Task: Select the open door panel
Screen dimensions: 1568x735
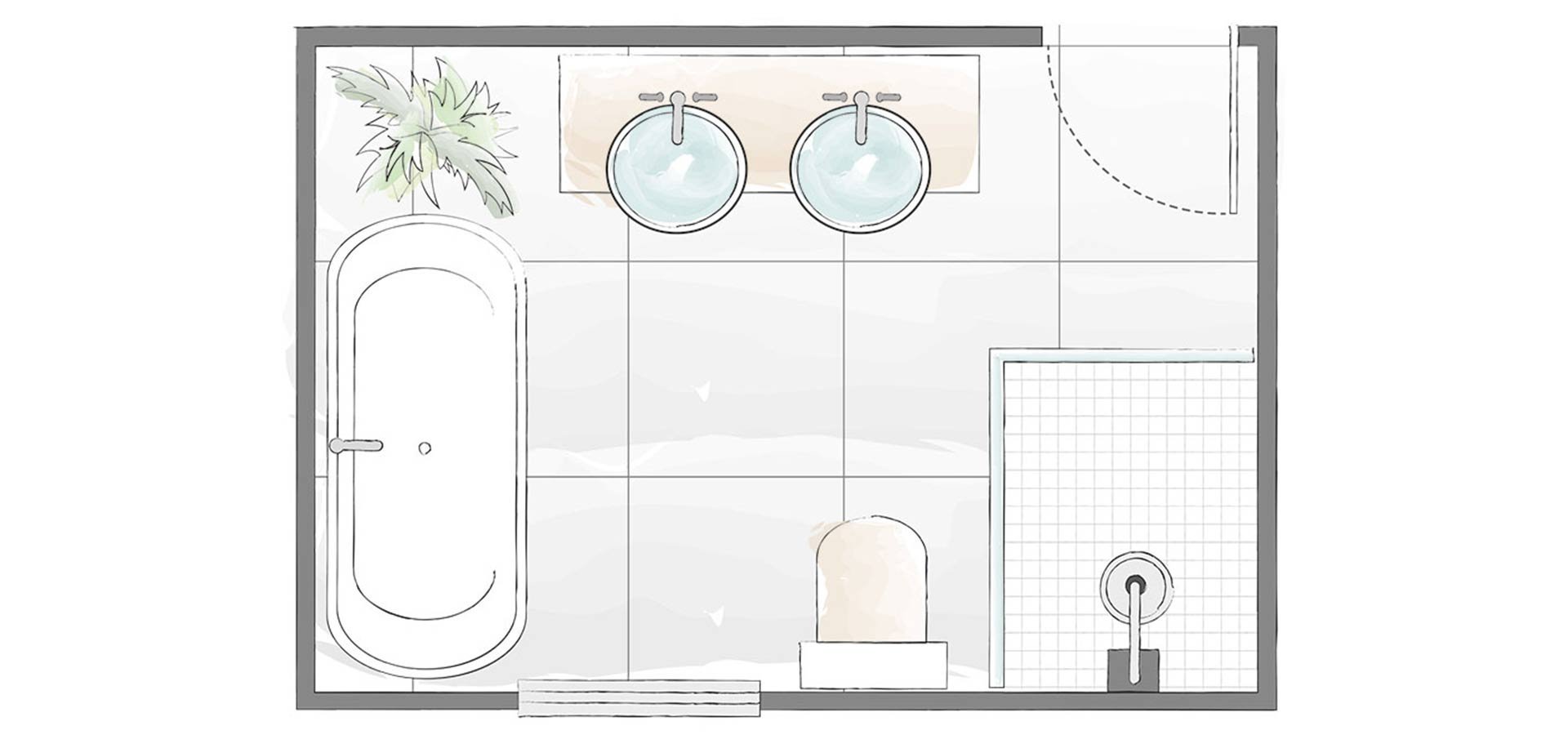Action: click(1234, 119)
